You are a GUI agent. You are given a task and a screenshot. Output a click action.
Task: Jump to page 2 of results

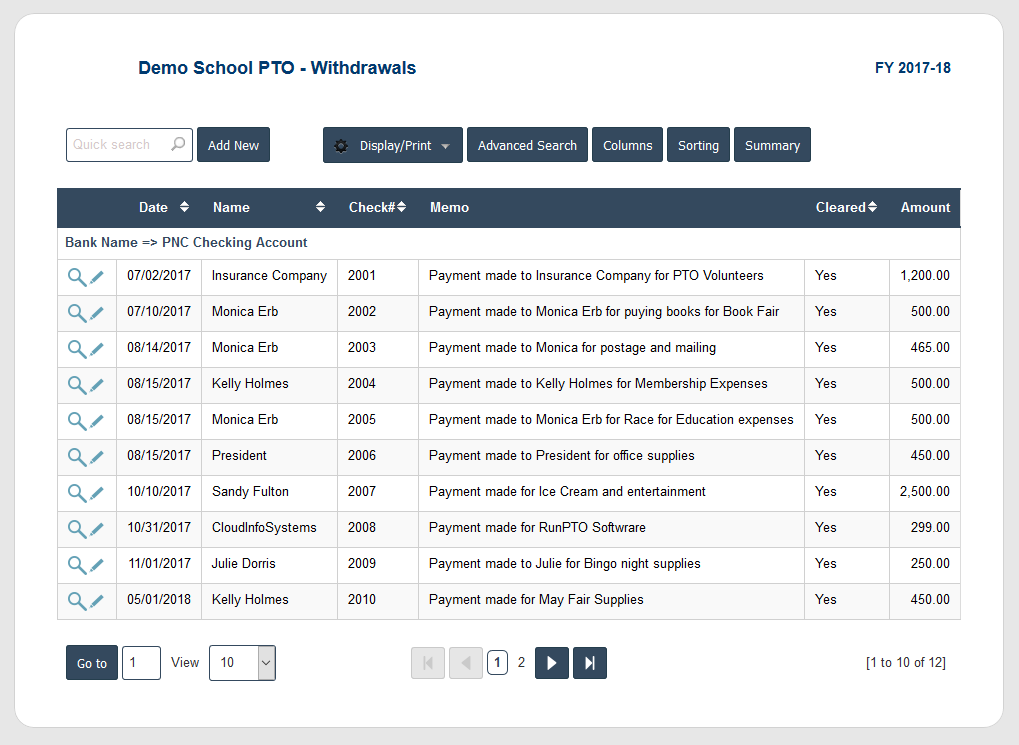tap(521, 662)
